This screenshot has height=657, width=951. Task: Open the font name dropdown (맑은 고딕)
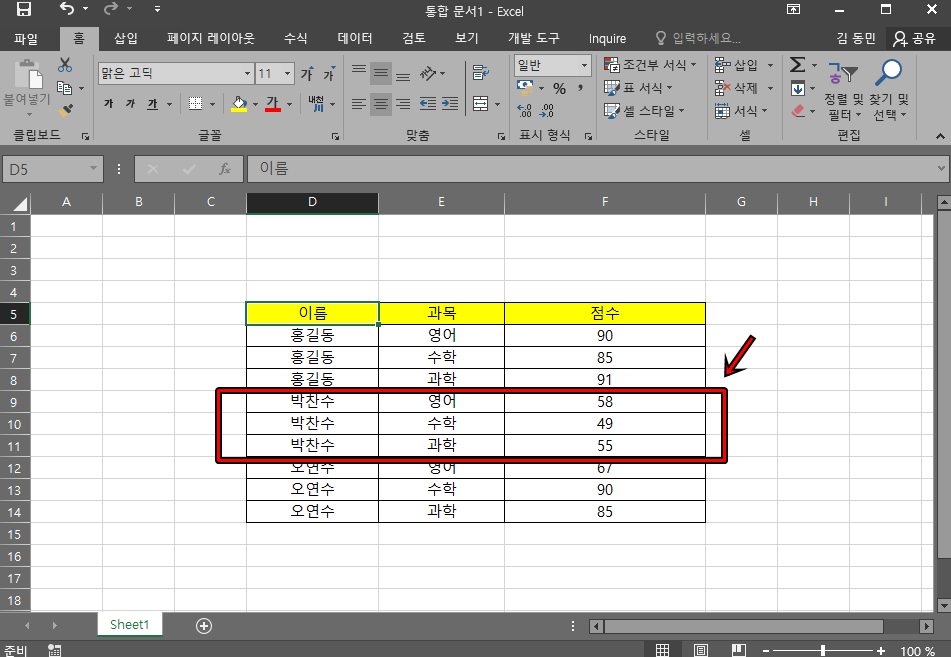click(x=247, y=73)
